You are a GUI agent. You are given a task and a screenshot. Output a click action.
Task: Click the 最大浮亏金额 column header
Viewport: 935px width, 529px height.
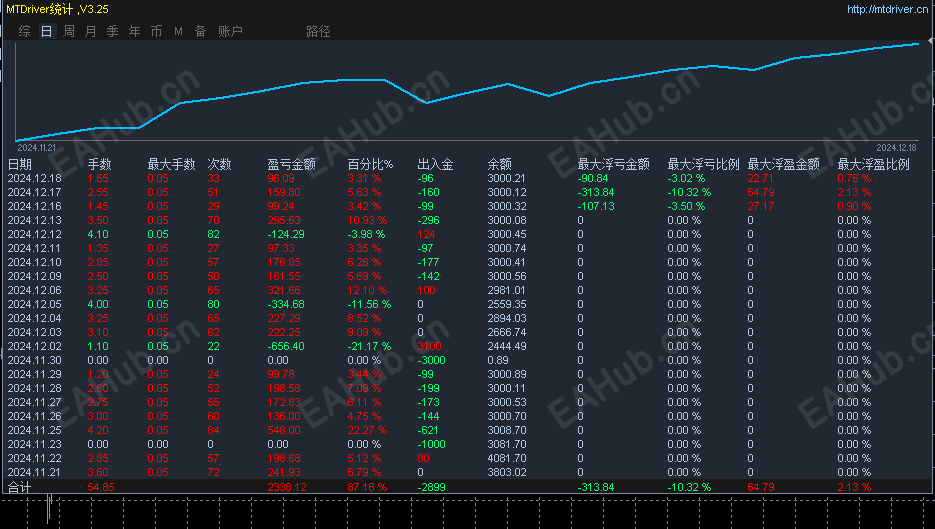614,164
